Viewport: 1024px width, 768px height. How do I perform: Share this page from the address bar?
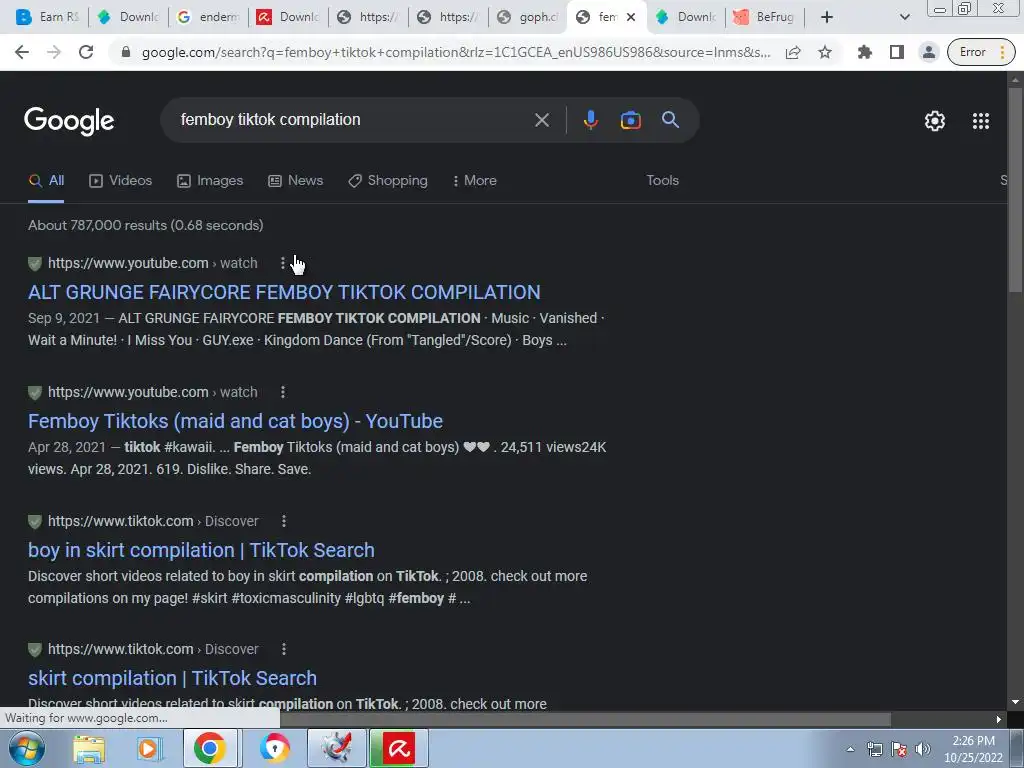pos(793,52)
